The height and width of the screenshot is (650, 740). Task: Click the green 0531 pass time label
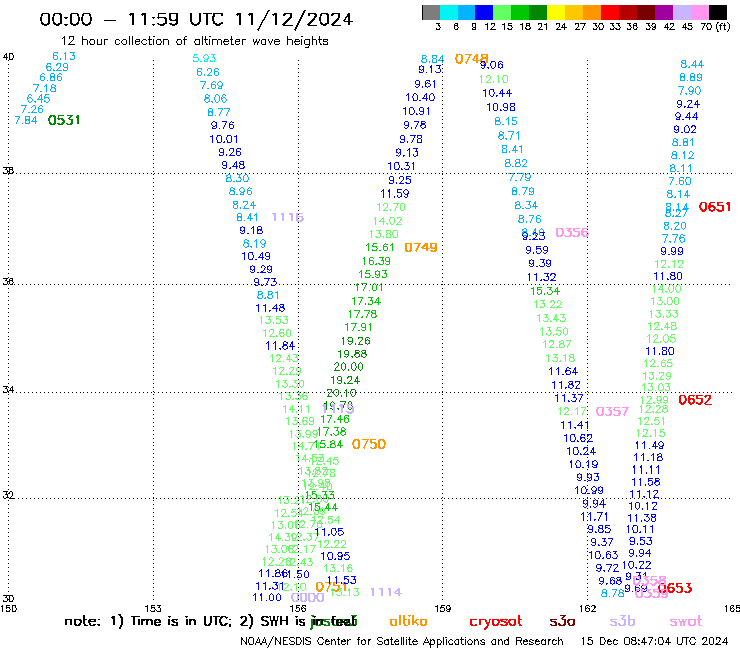[64, 120]
